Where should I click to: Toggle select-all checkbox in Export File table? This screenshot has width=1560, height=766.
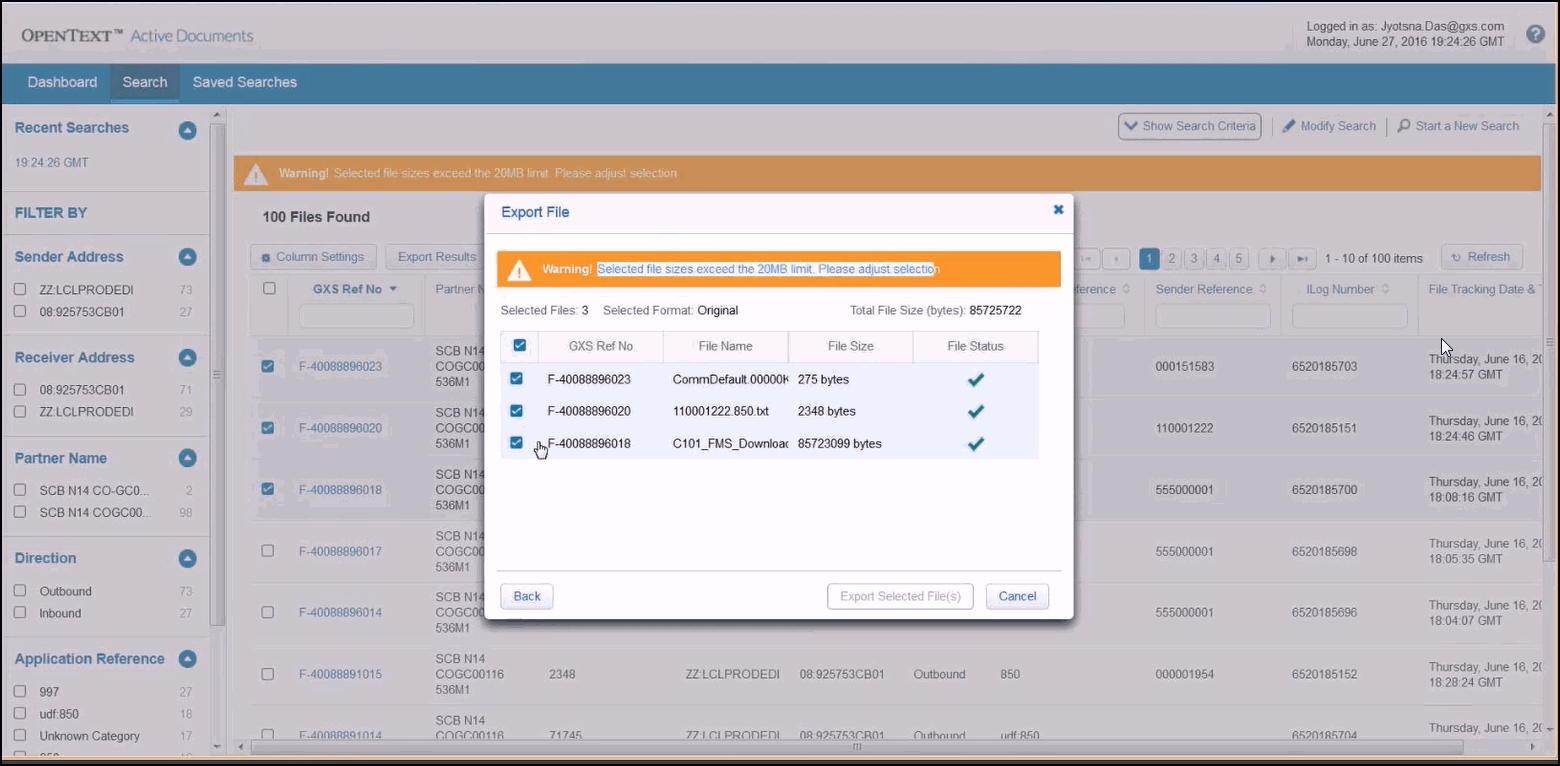point(519,346)
